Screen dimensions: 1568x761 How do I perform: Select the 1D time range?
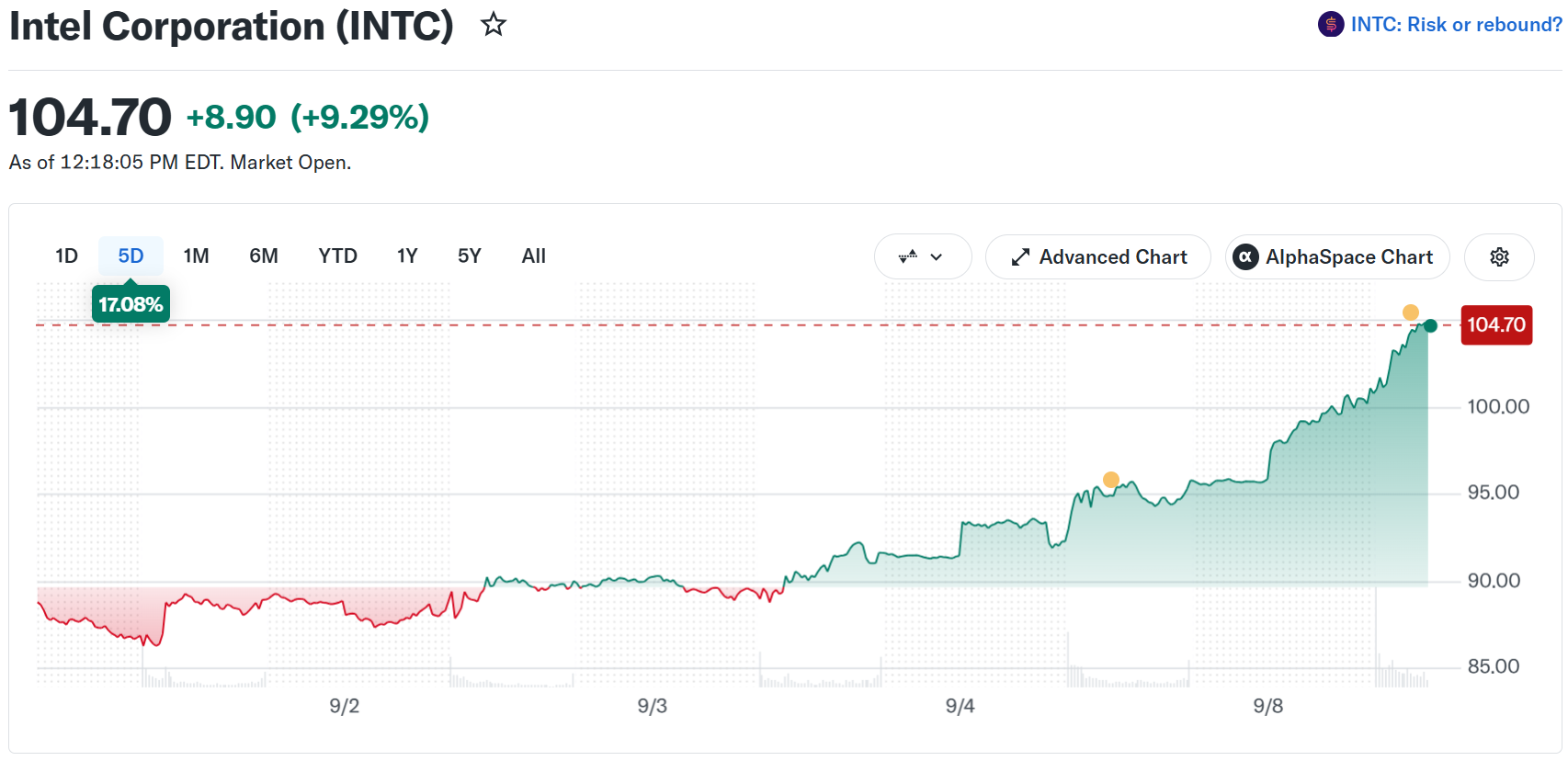point(66,256)
